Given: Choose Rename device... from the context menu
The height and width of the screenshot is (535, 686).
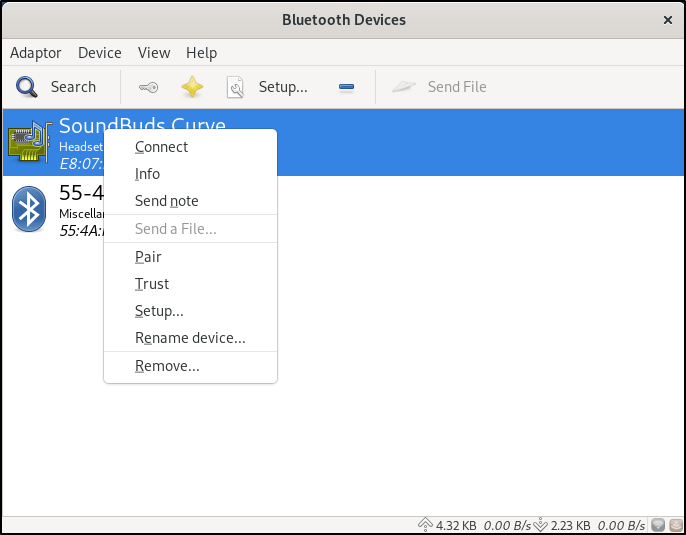Looking at the screenshot, I should (190, 338).
